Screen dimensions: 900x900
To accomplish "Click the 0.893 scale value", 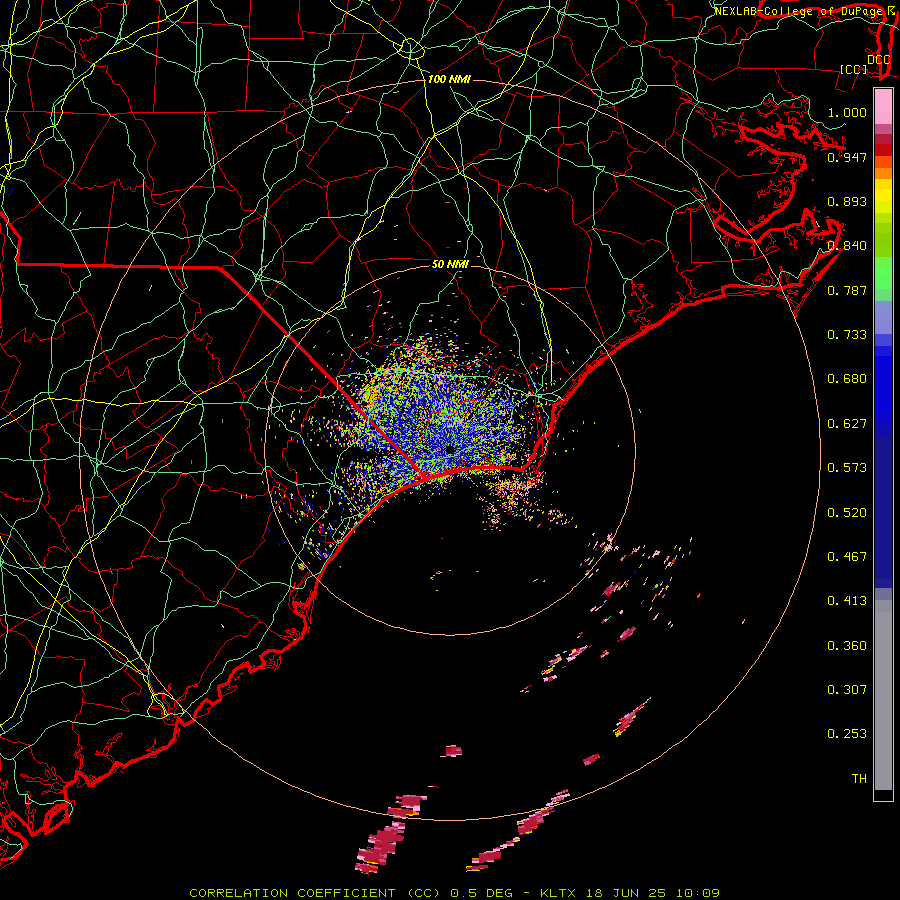I will coord(847,201).
